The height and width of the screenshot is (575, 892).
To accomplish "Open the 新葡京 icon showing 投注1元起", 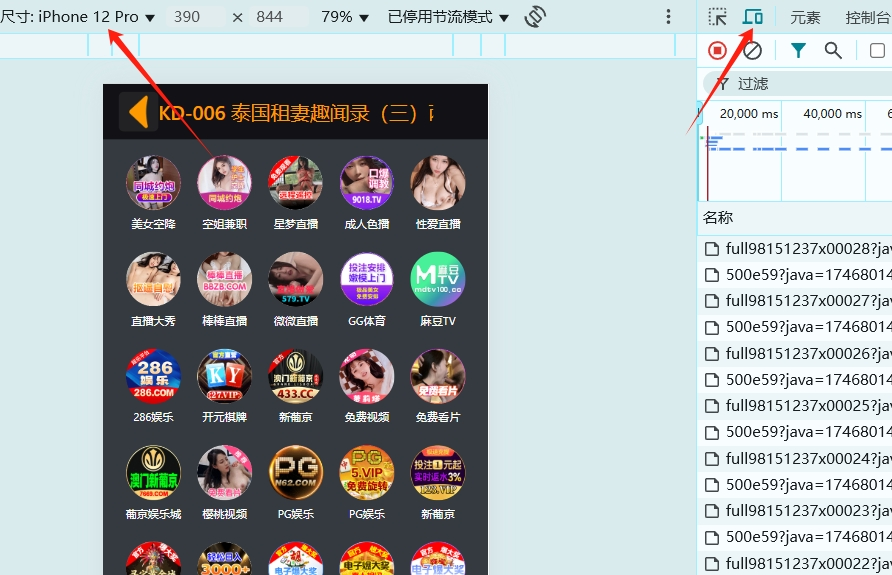I will coord(438,473).
